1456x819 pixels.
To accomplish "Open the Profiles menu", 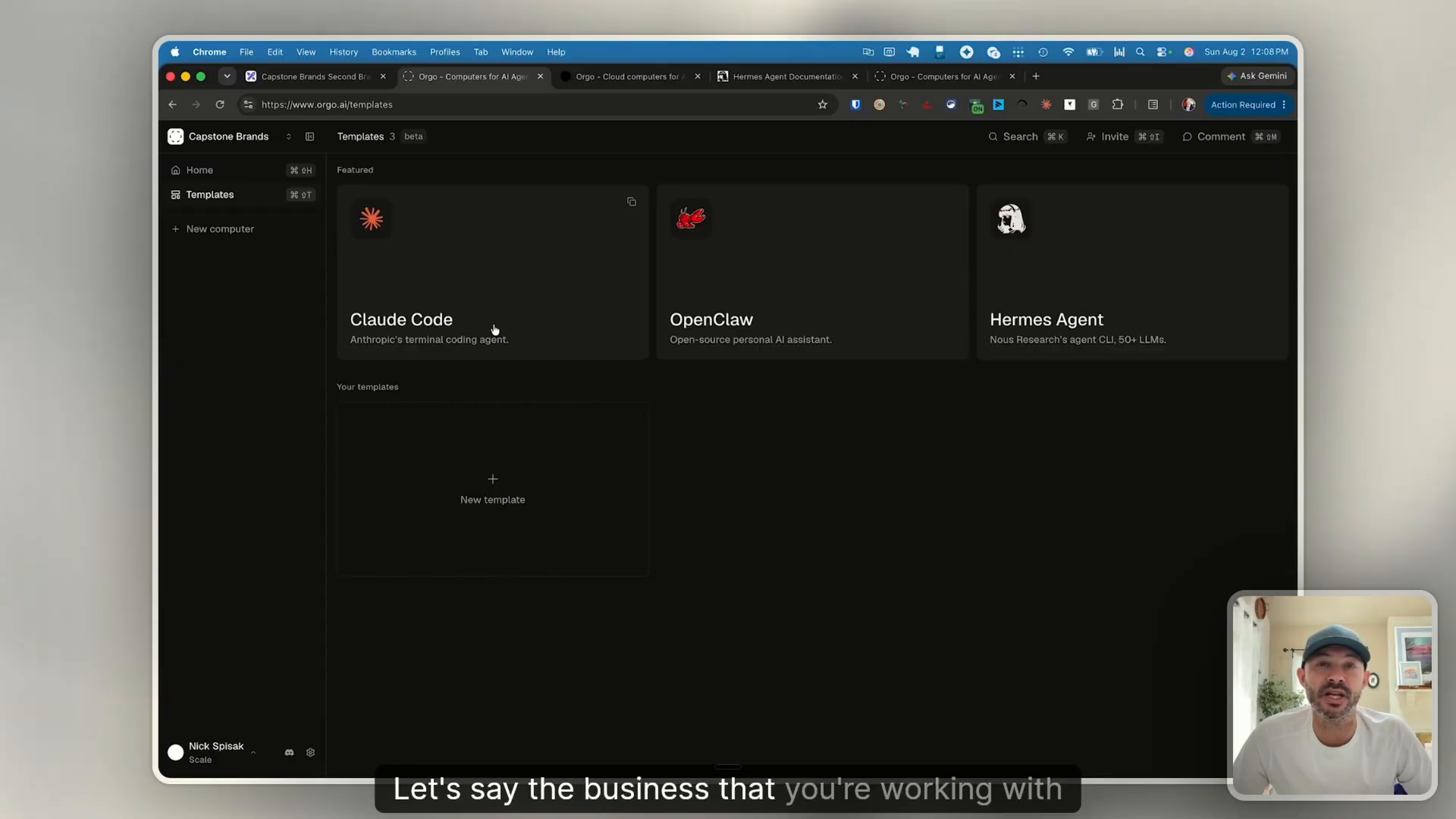I will point(445,52).
